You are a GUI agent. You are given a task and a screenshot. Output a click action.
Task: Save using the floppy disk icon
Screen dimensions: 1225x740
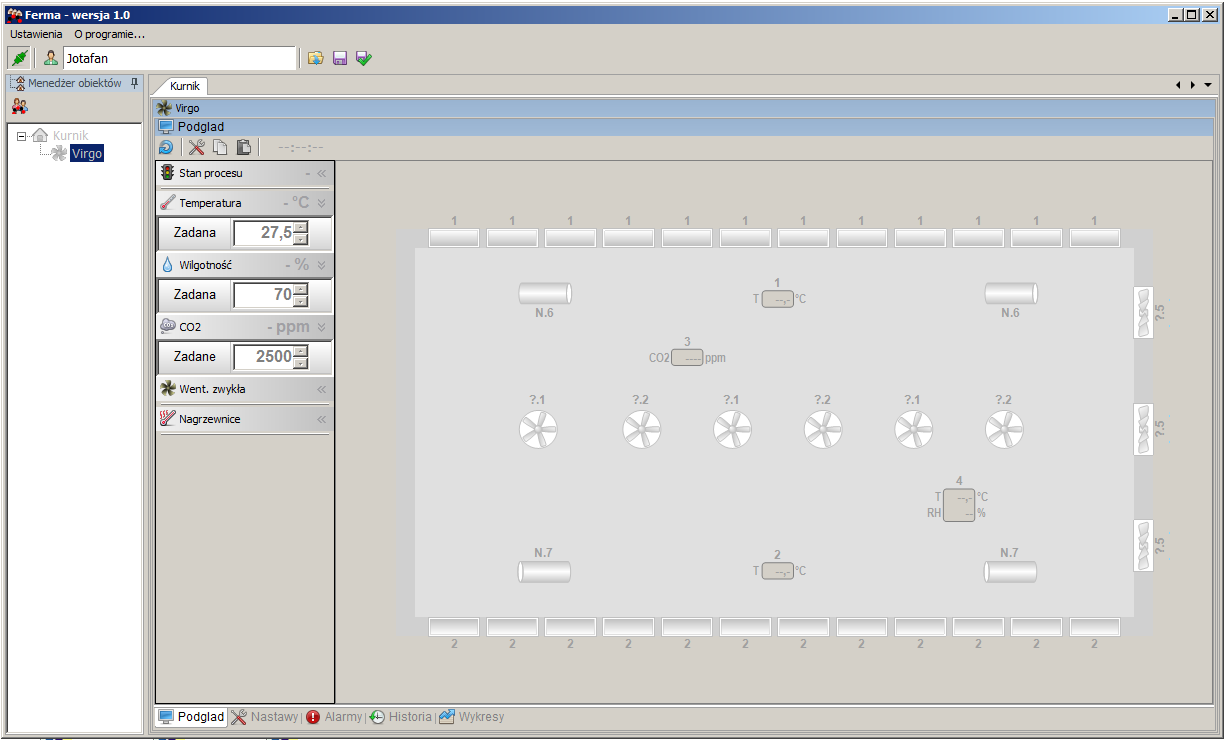(340, 58)
